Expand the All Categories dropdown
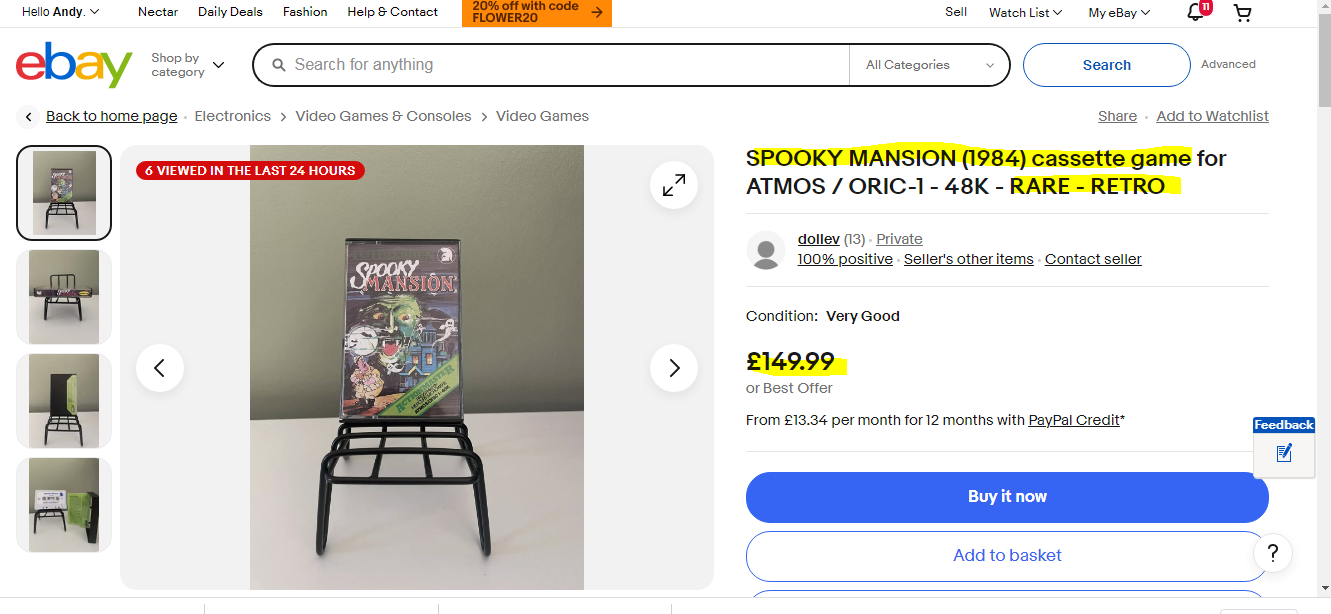This screenshot has width=1331, height=614. coord(930,65)
